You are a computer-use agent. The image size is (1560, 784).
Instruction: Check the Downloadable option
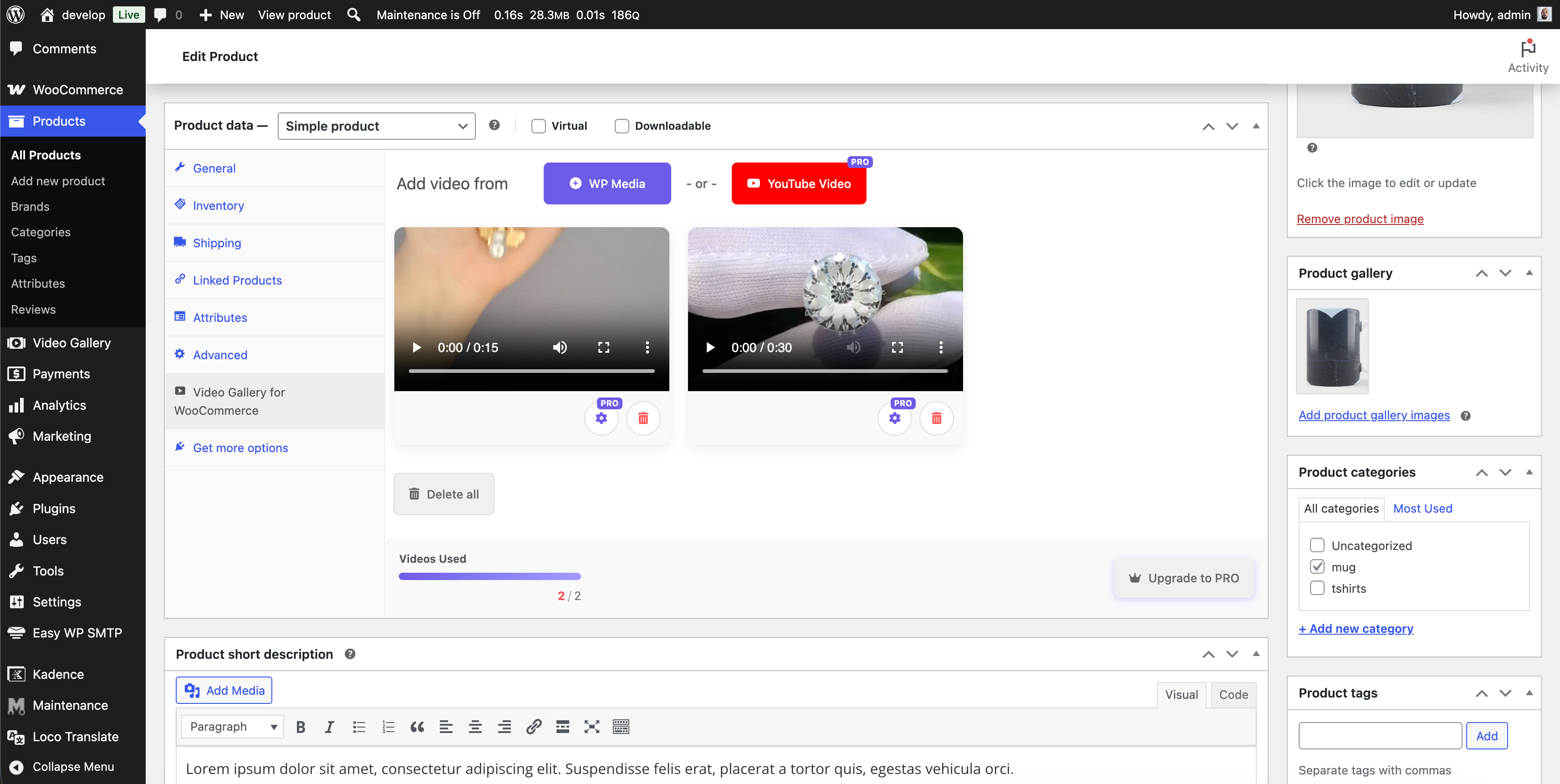(x=622, y=126)
